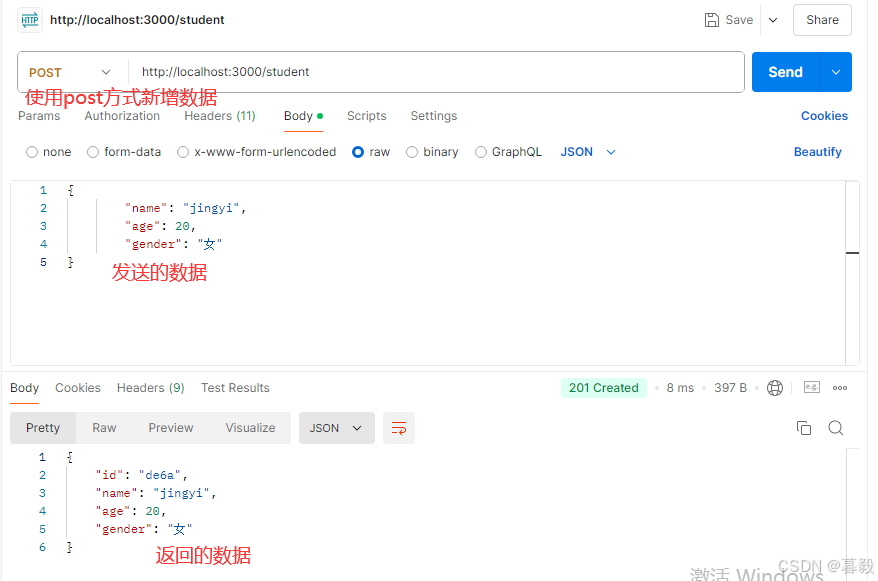Select the Preview response view
878x581 pixels.
(171, 428)
